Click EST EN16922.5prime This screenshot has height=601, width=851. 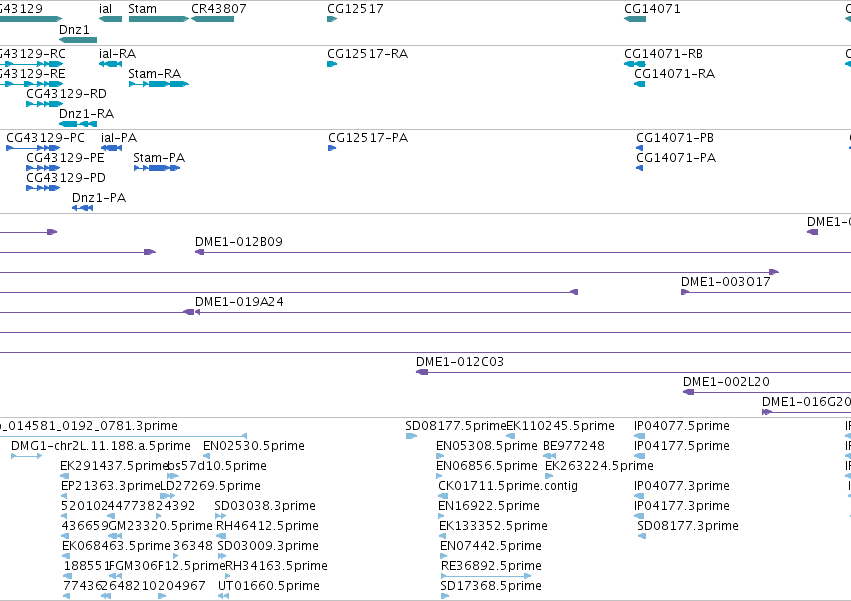(489, 506)
